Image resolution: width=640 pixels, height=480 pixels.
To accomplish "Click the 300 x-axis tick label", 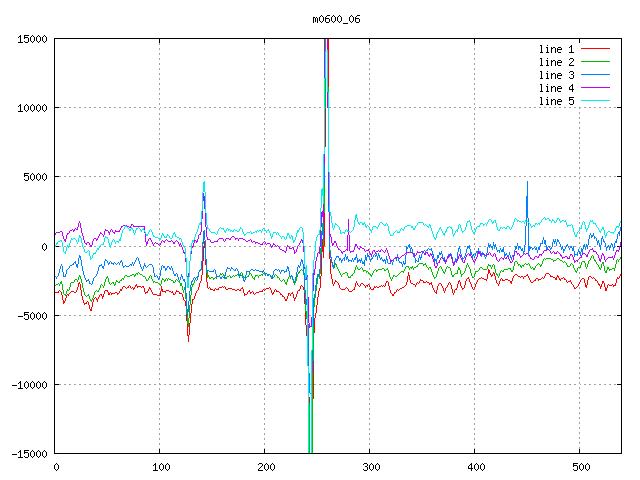I will click(370, 467).
